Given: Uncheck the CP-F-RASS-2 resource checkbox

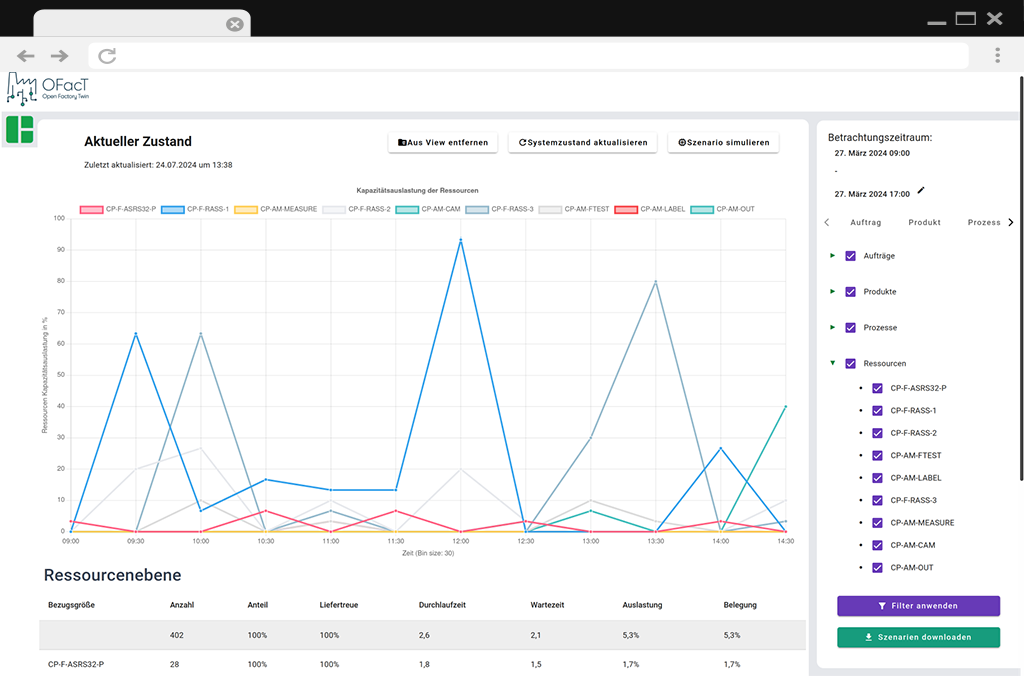Looking at the screenshot, I should [x=877, y=433].
